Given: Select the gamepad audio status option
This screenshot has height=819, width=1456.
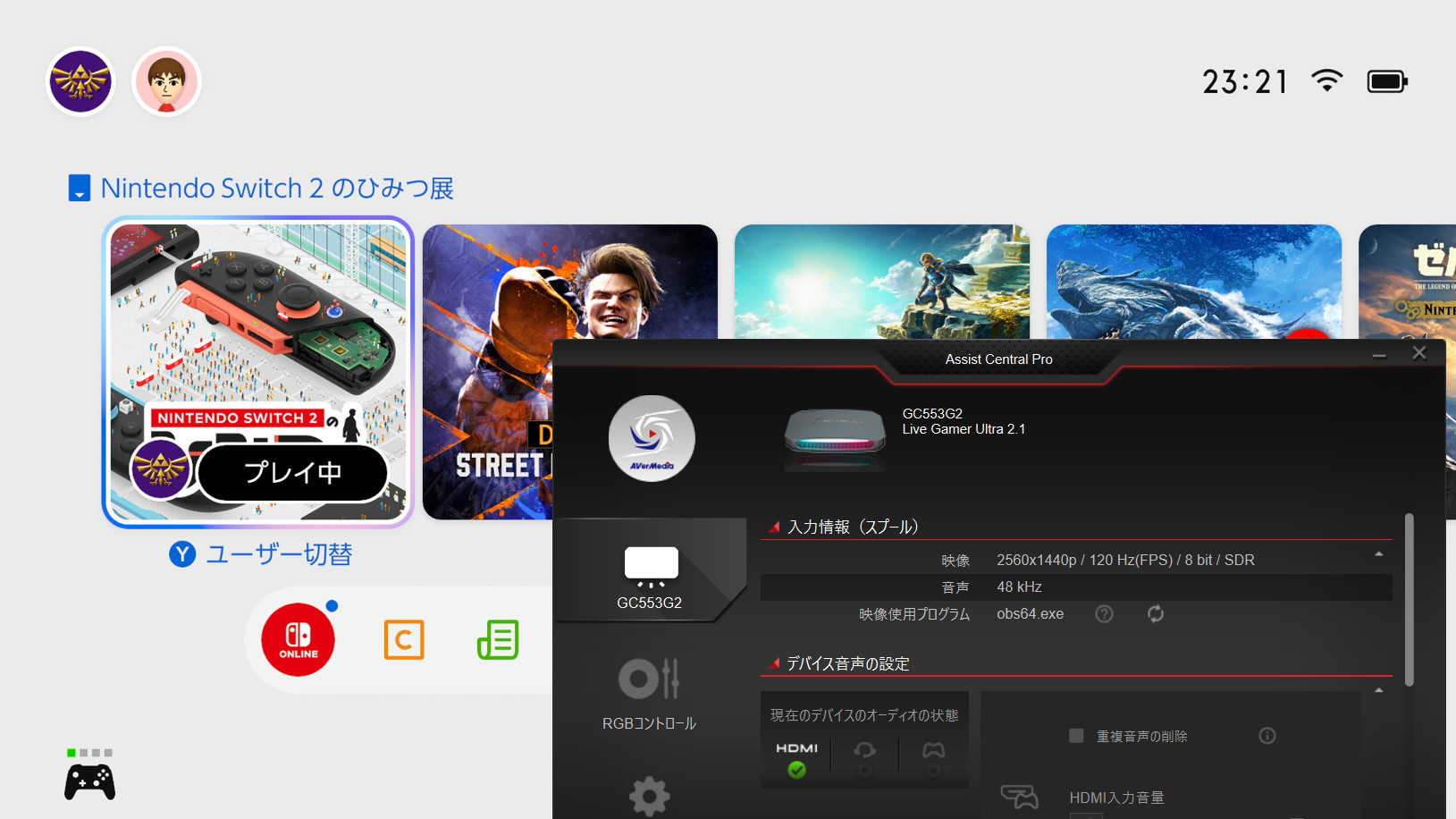Looking at the screenshot, I should click(x=933, y=758).
